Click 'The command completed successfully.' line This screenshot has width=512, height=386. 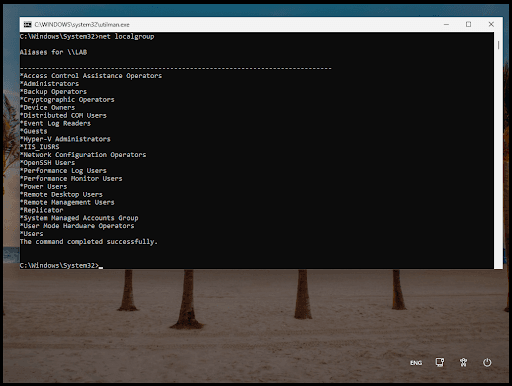point(89,242)
